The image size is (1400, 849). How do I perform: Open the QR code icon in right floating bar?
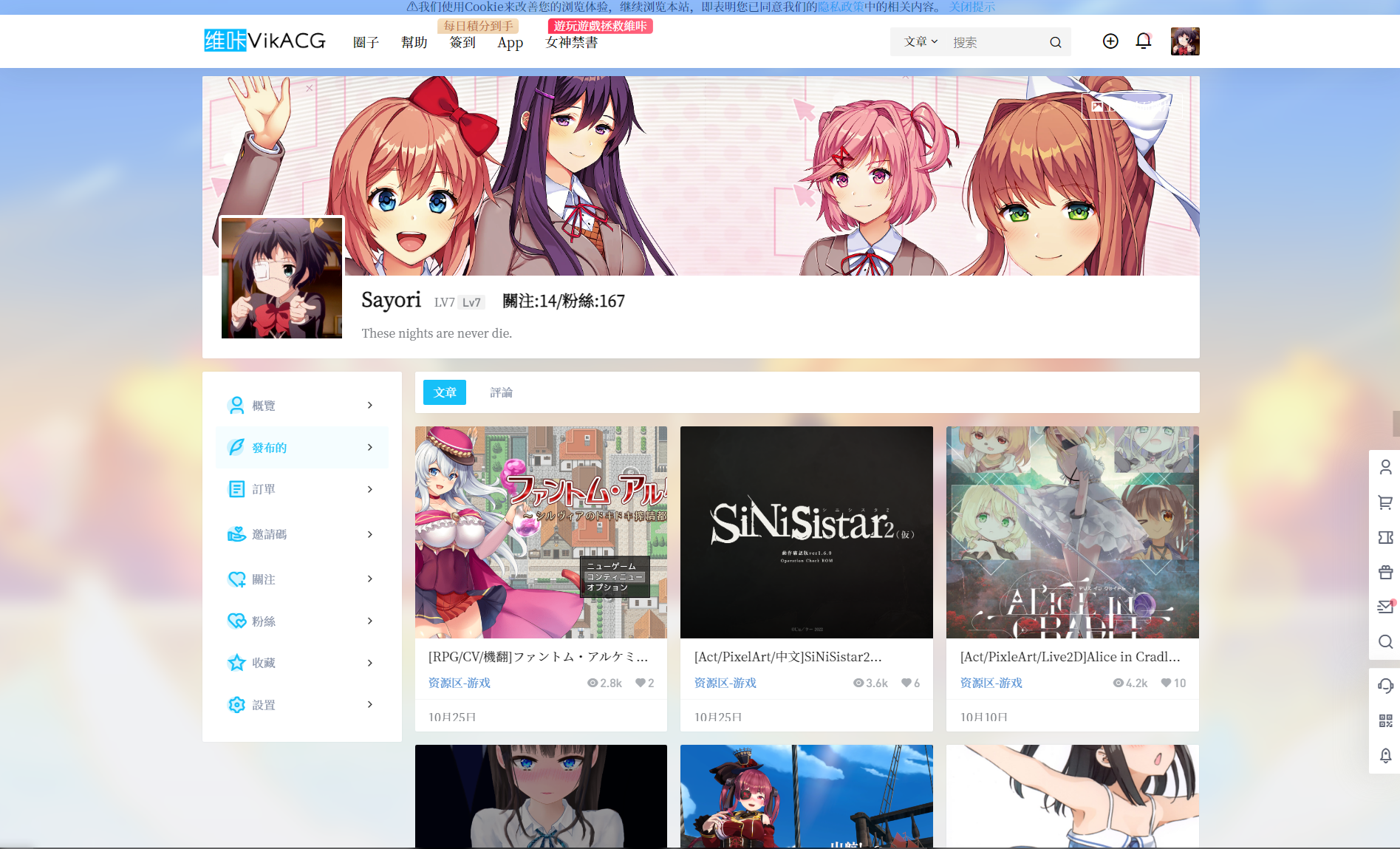[x=1385, y=720]
